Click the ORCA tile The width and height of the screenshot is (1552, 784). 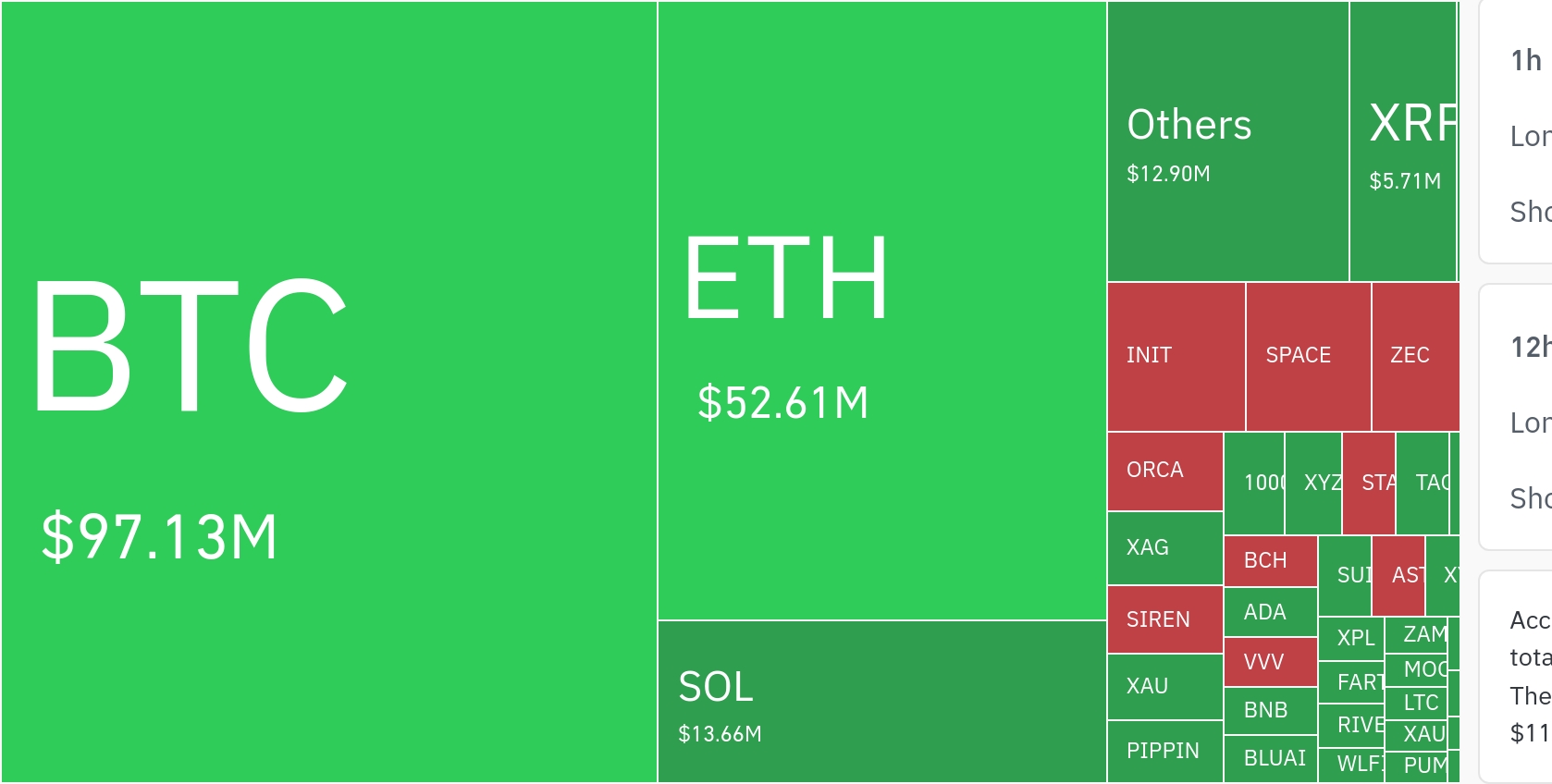click(x=1164, y=471)
